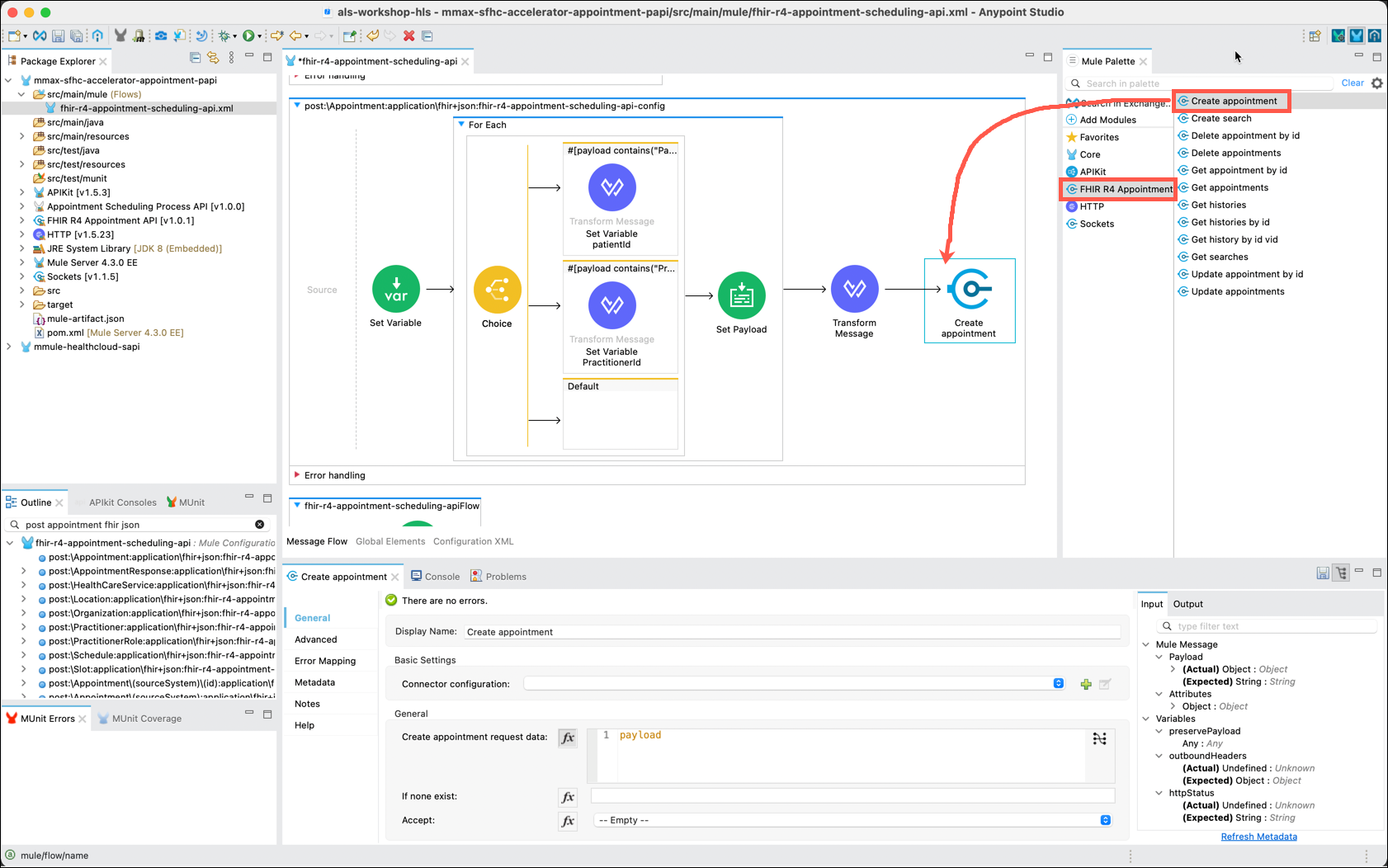
Task: Select post:\Slot flow in the Outline
Action: point(156,669)
